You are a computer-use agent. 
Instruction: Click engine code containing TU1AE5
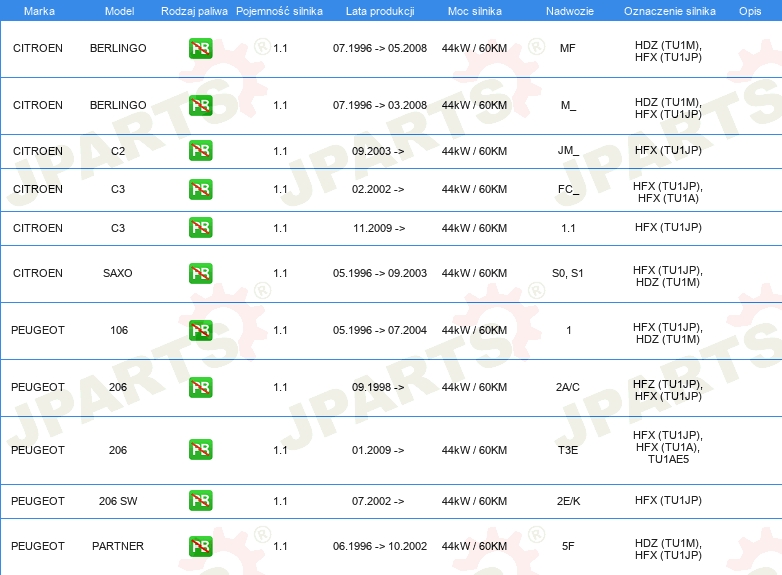click(x=668, y=447)
